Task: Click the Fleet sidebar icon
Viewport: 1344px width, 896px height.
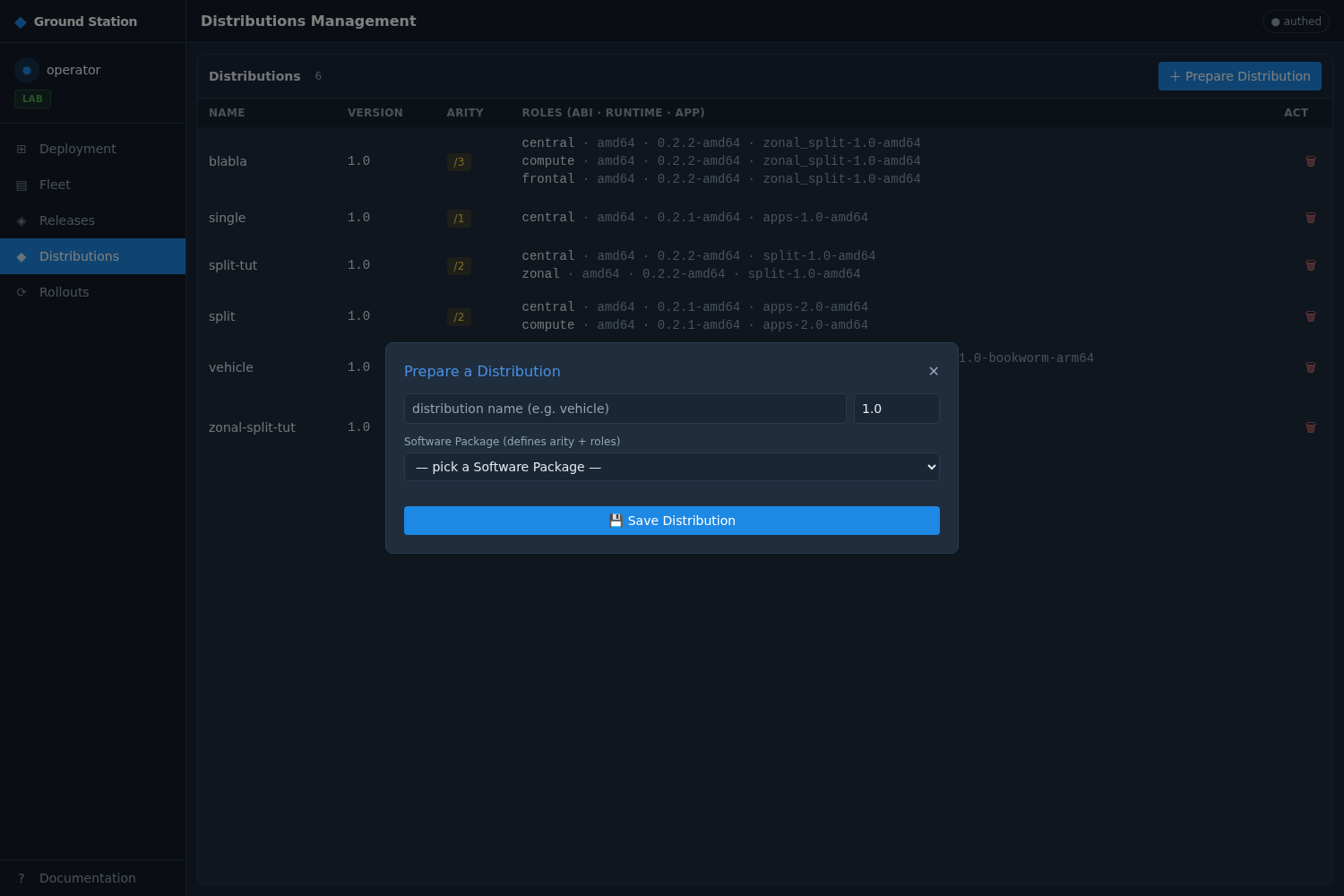Action: click(22, 185)
